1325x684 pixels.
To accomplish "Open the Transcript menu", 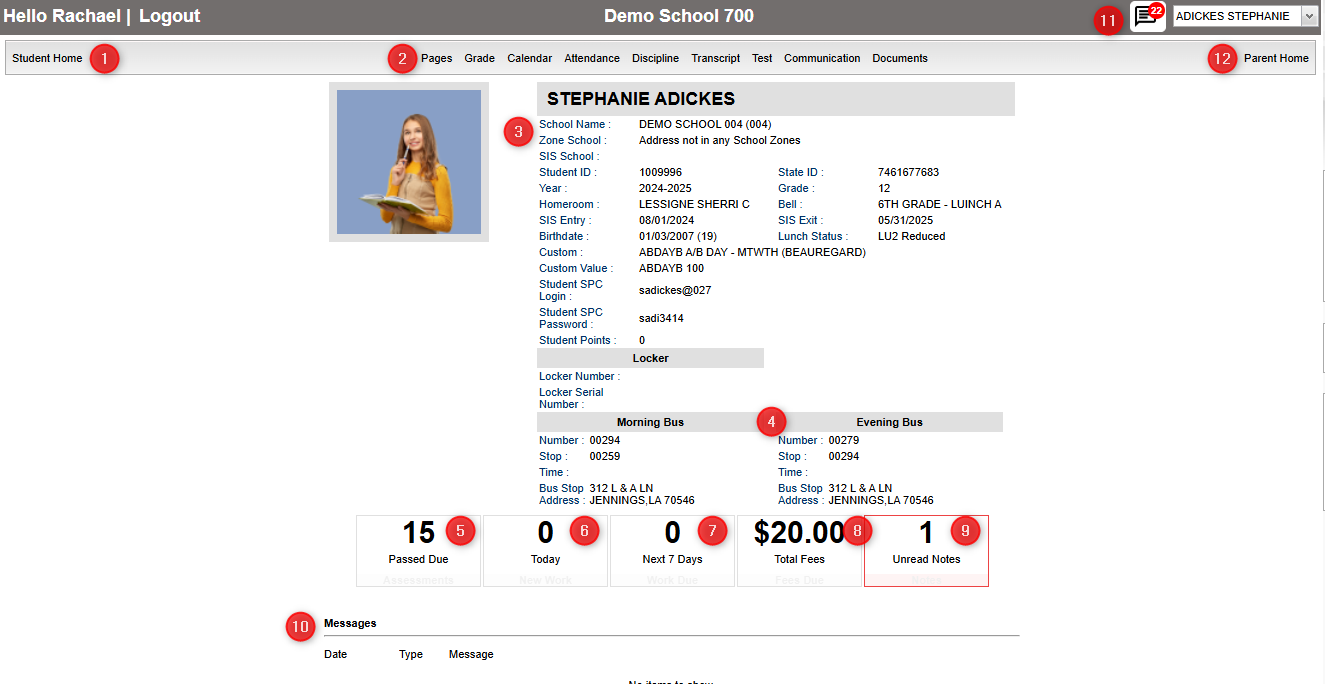I will click(716, 58).
